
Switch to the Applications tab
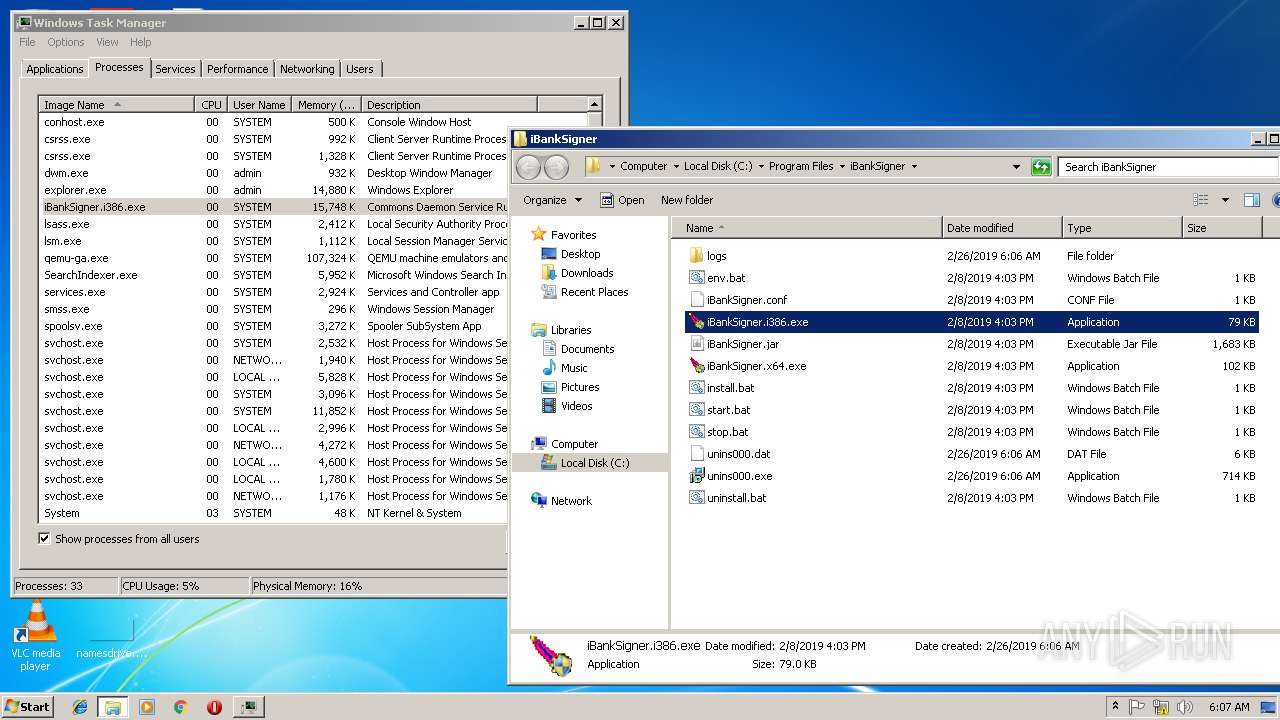point(54,69)
